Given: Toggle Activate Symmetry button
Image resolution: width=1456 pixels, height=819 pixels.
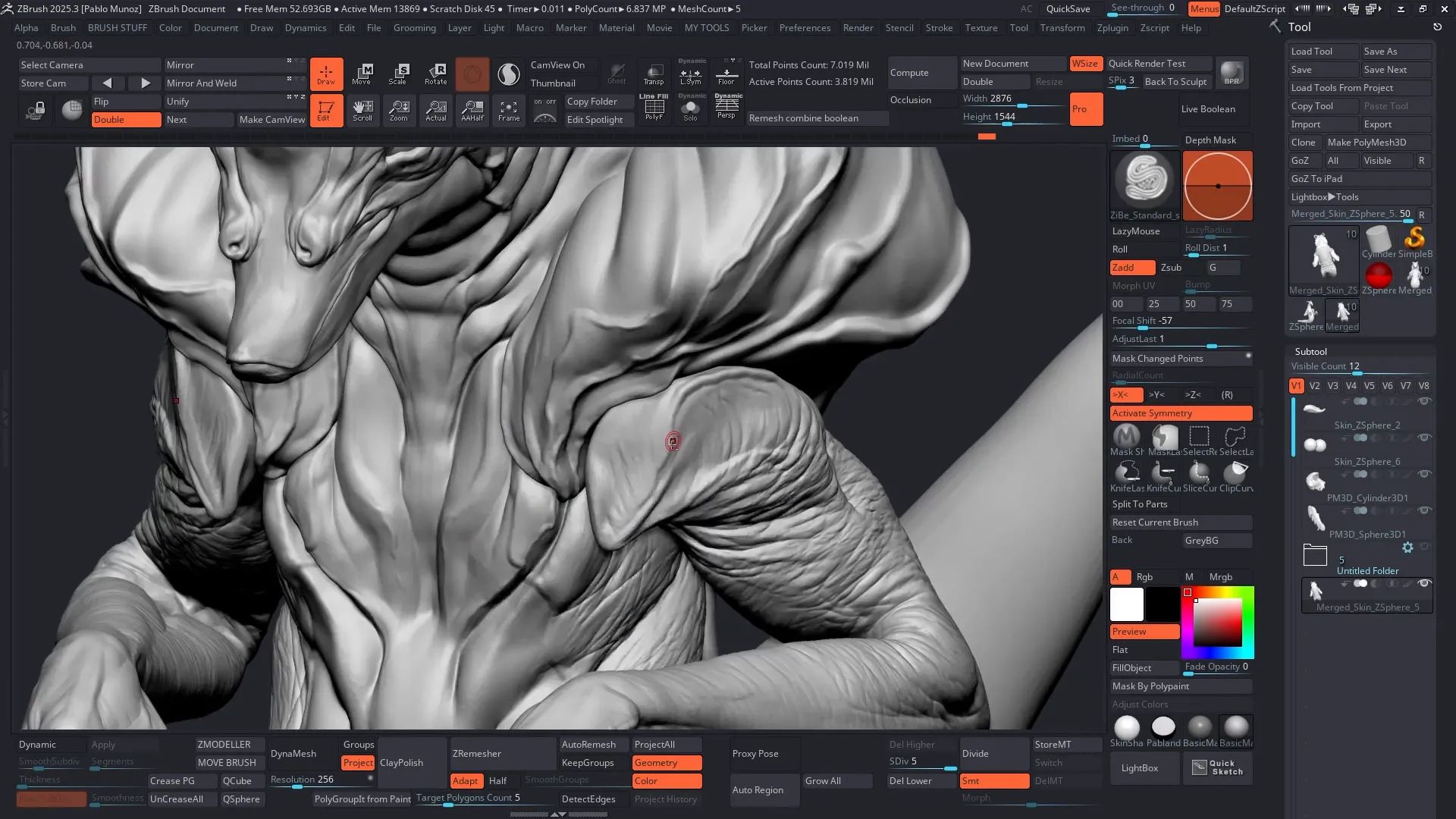Looking at the screenshot, I should (1181, 413).
